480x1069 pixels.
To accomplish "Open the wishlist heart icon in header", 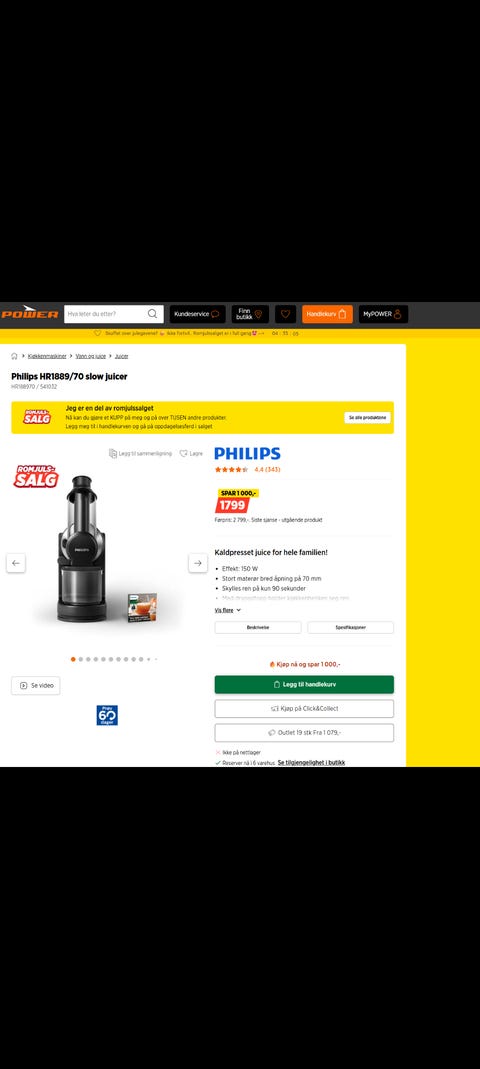I will pyautogui.click(x=285, y=314).
